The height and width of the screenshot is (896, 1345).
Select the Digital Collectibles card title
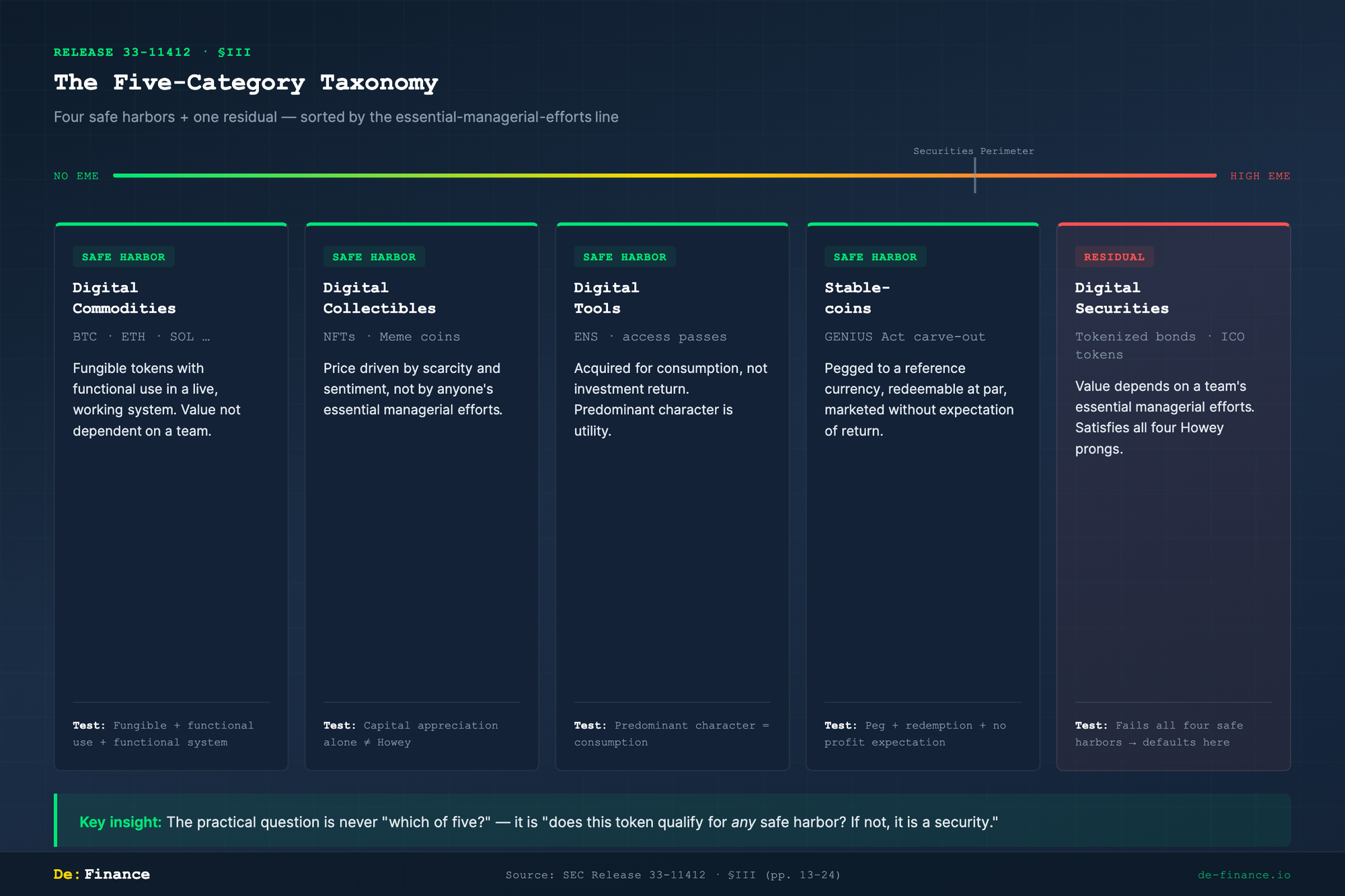coord(379,298)
